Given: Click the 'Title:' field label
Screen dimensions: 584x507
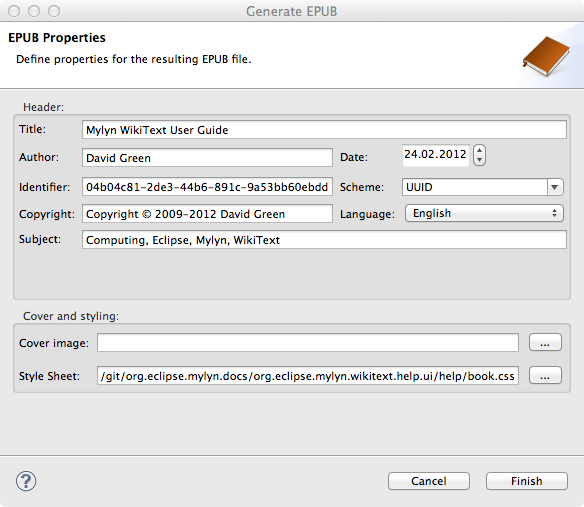Looking at the screenshot, I should point(32,129).
